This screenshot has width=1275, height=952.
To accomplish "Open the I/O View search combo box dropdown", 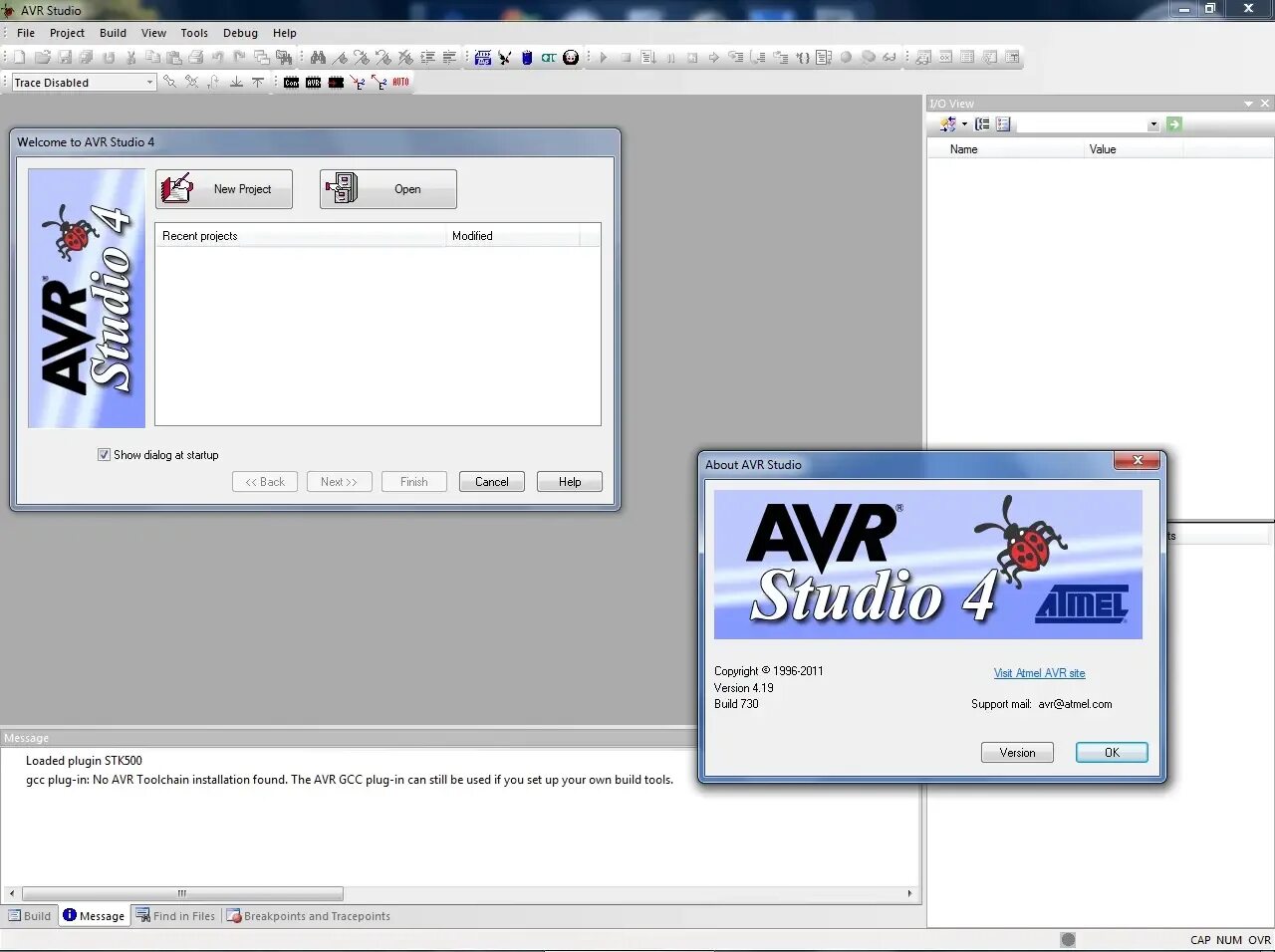I will tap(1153, 124).
